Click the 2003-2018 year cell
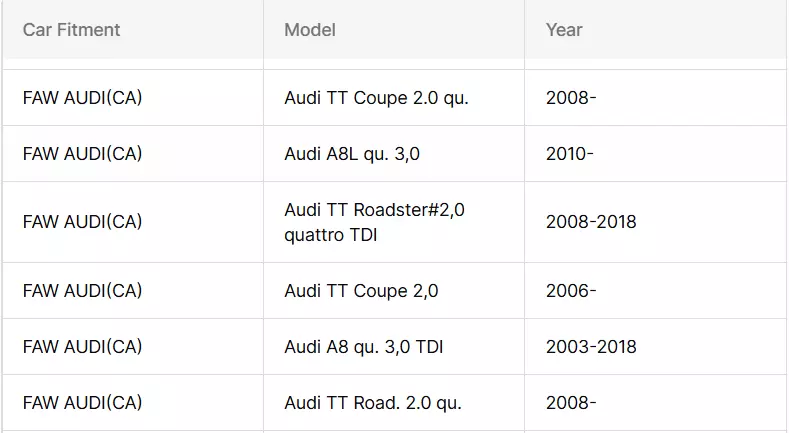Viewport: 789px width, 433px height. 591,347
